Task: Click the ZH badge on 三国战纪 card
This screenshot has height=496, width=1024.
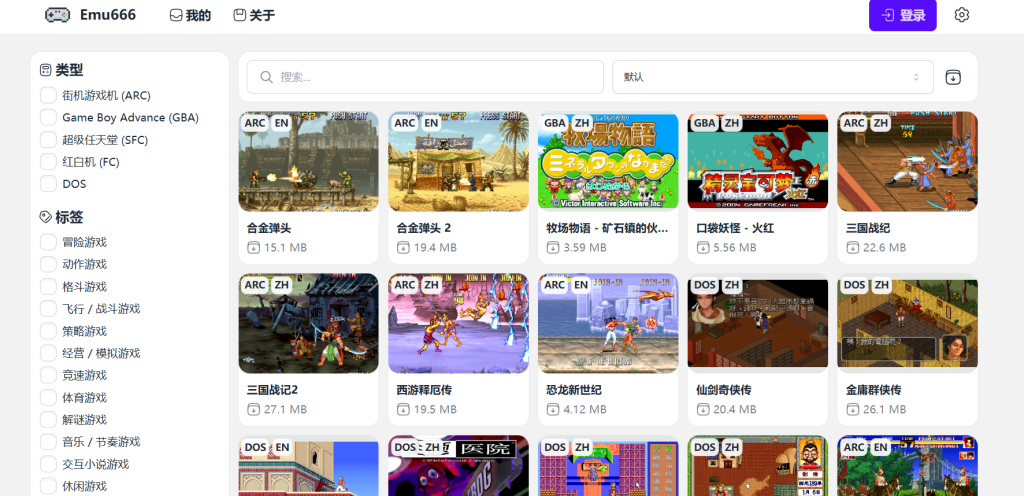Action: pos(882,123)
